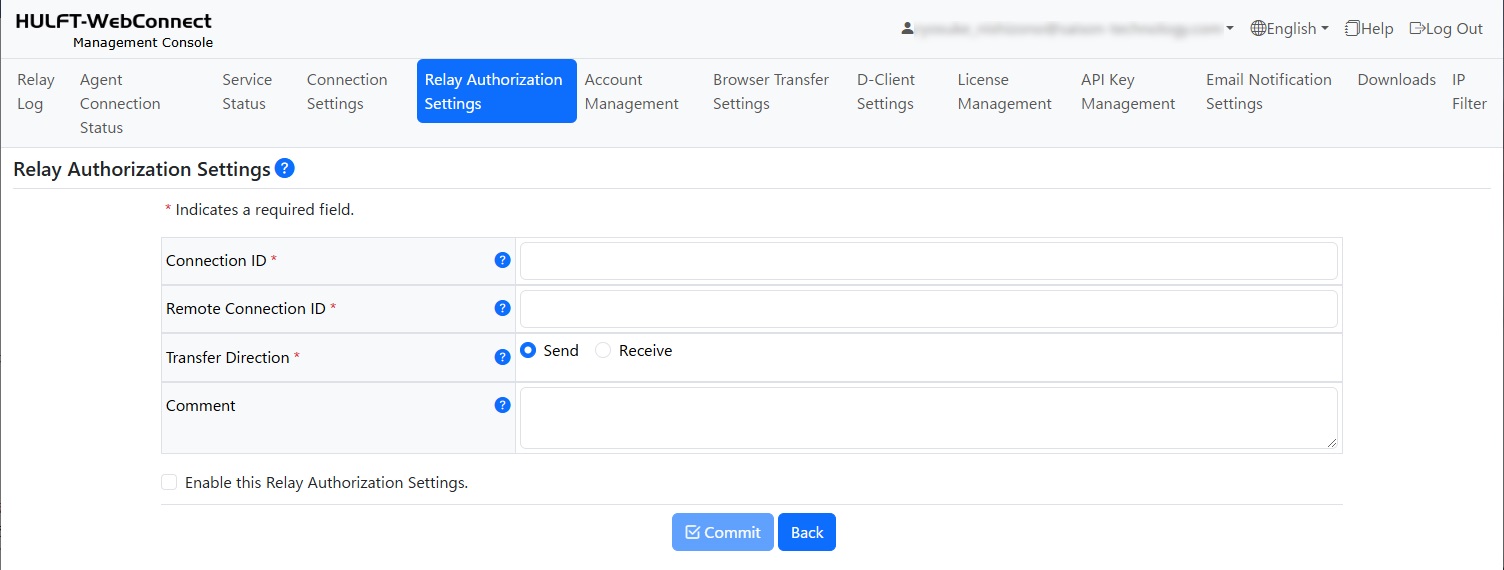
Task: Select Relay Authorization Settings tab
Action: tap(497, 91)
